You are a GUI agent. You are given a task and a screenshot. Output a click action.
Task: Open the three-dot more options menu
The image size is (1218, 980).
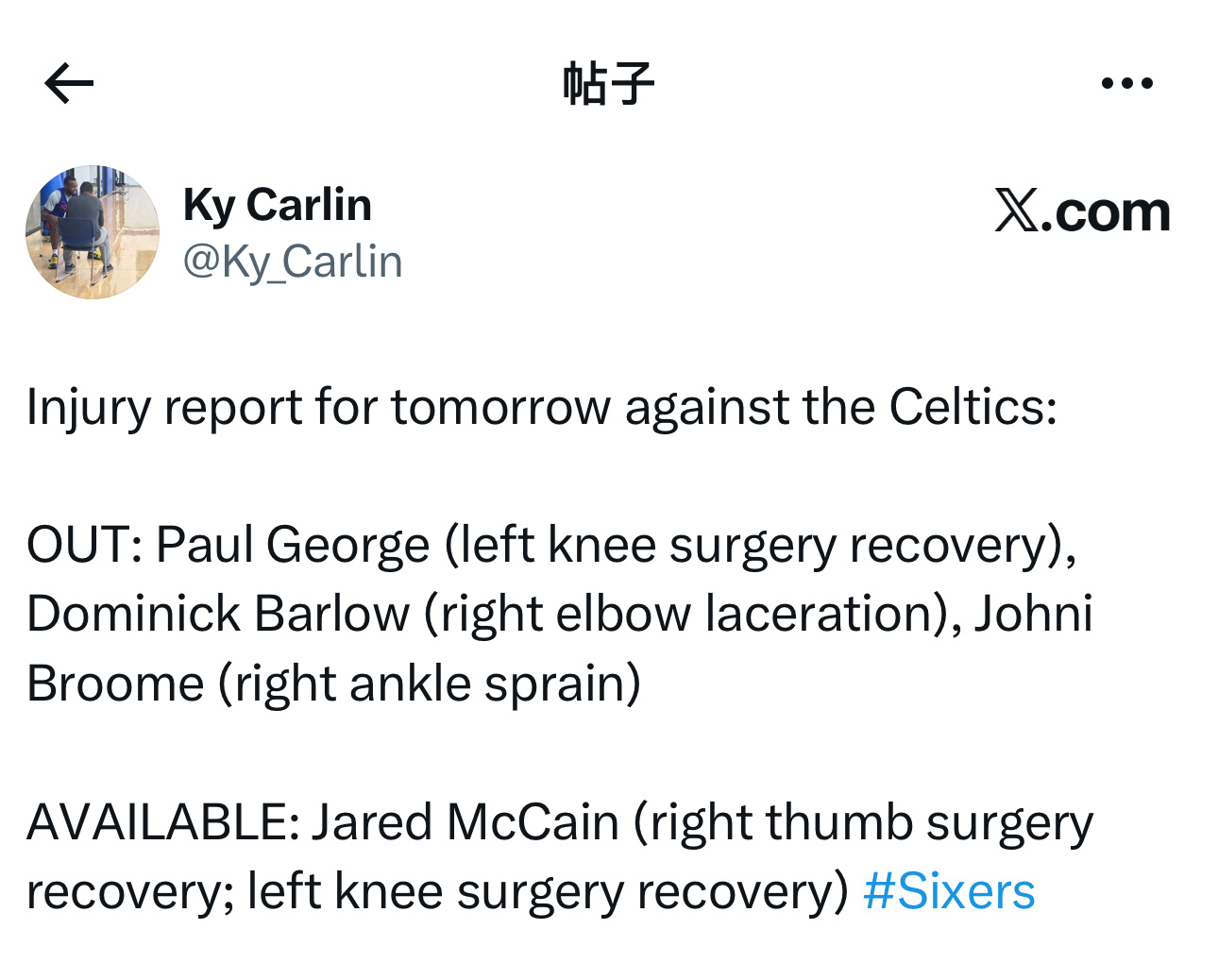[1127, 84]
